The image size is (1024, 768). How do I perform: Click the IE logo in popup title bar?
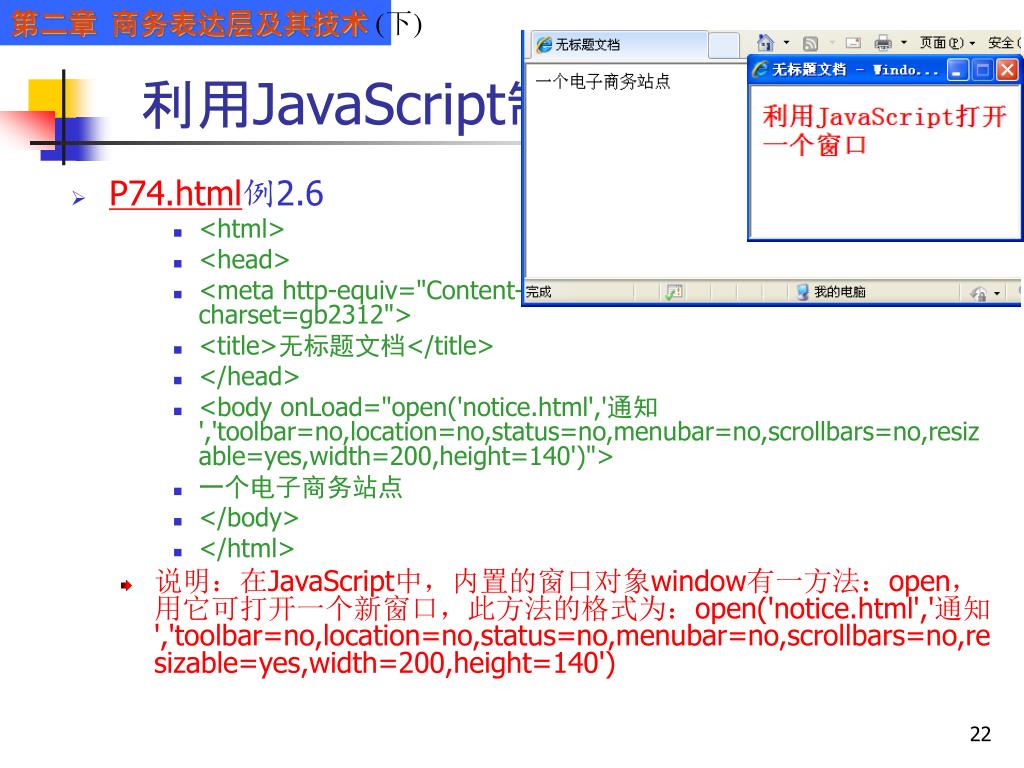[x=760, y=69]
